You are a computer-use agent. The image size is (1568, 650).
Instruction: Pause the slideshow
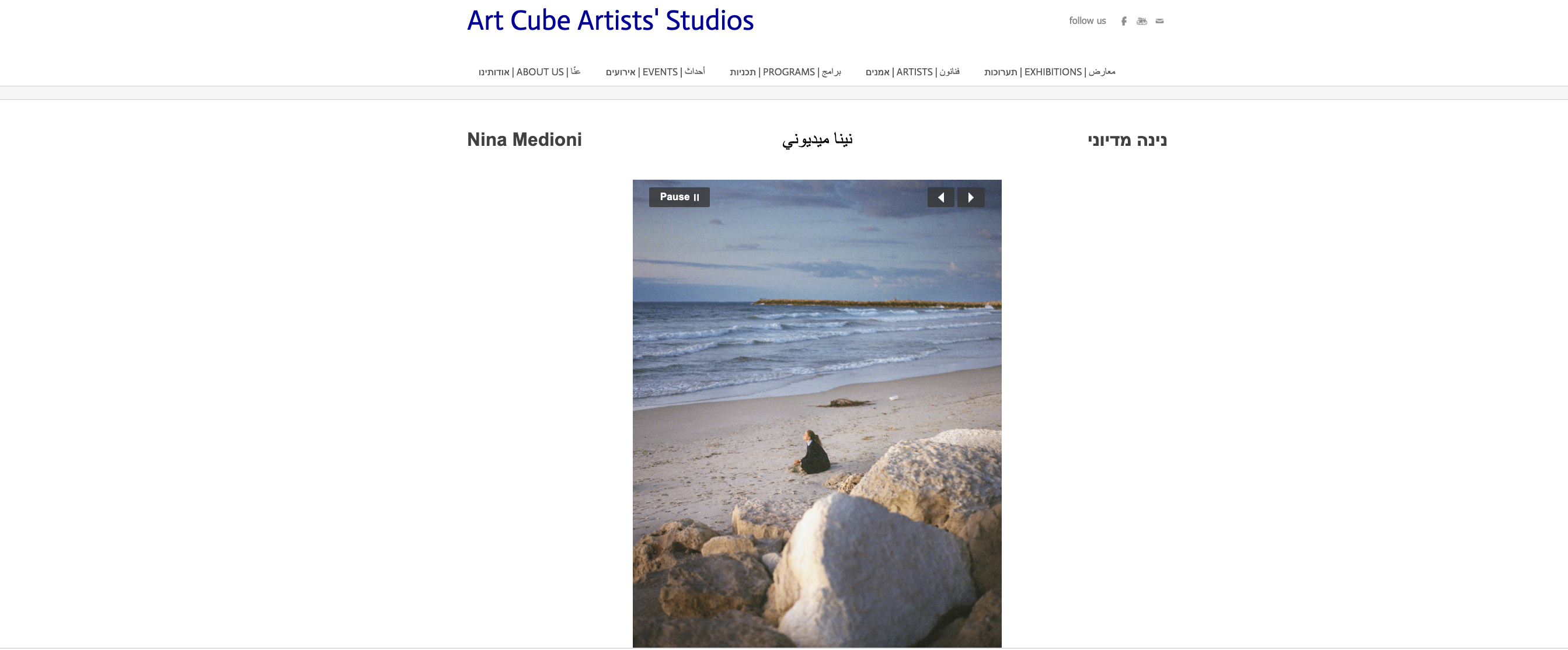[680, 197]
